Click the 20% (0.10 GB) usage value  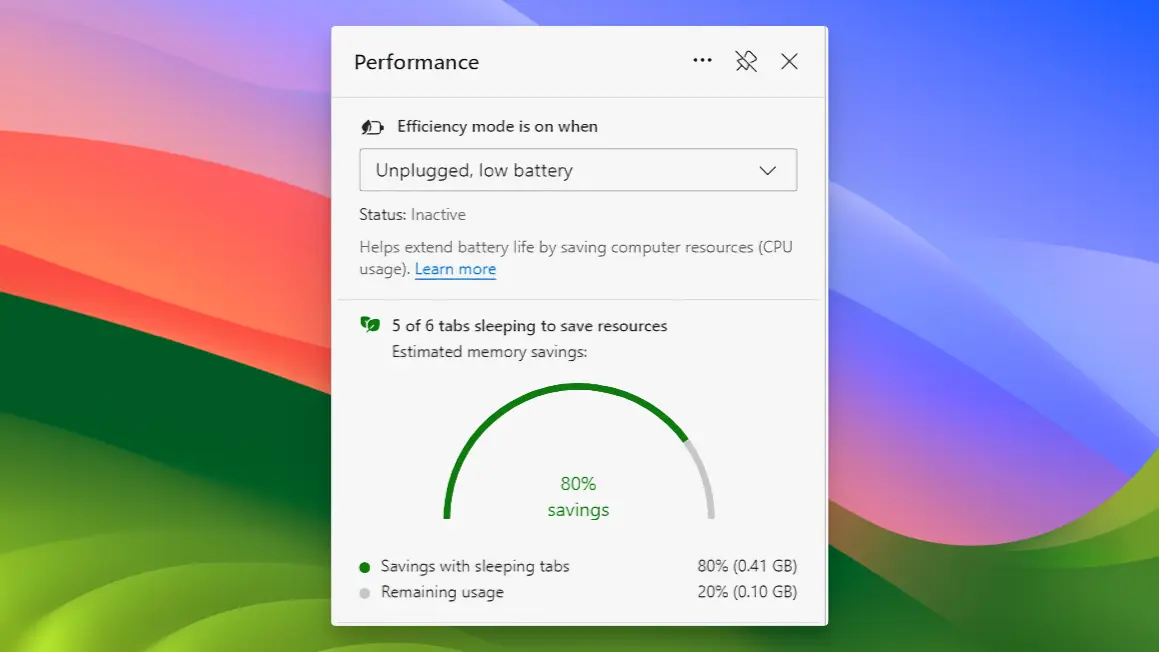(748, 591)
